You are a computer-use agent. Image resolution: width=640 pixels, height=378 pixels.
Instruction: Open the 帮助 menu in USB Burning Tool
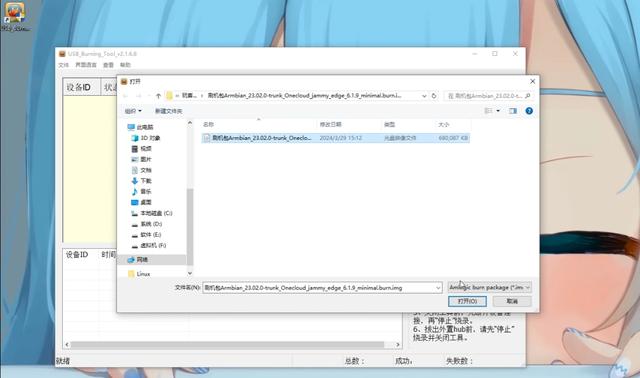[125, 65]
